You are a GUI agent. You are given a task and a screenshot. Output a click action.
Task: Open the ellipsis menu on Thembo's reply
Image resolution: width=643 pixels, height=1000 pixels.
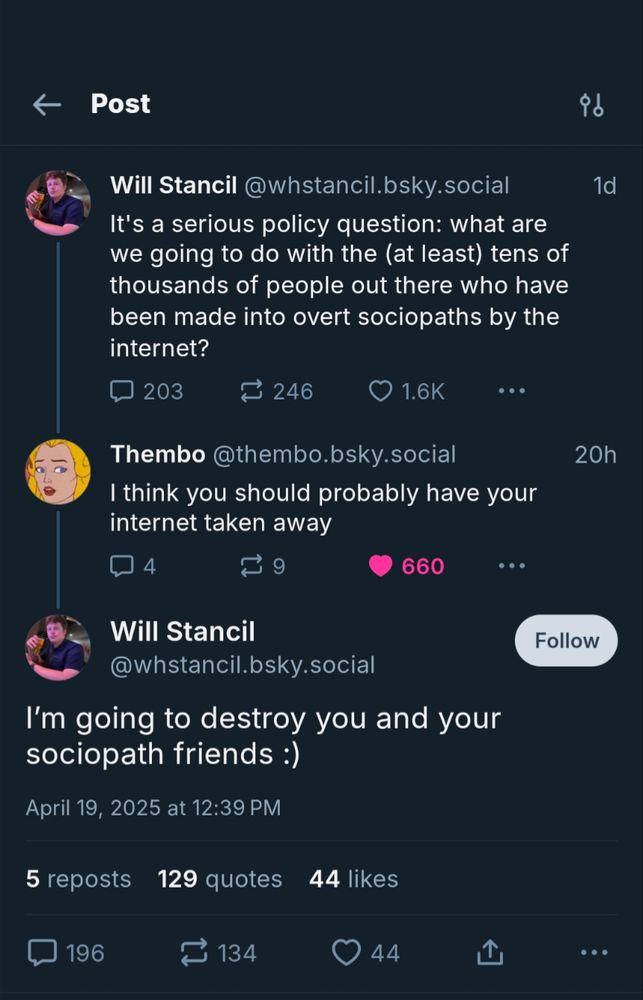point(511,566)
